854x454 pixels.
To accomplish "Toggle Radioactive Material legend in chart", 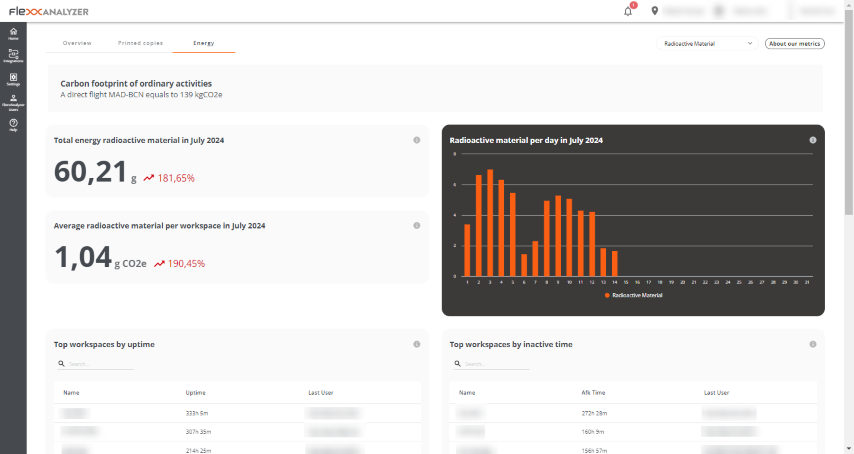I will tap(633, 295).
